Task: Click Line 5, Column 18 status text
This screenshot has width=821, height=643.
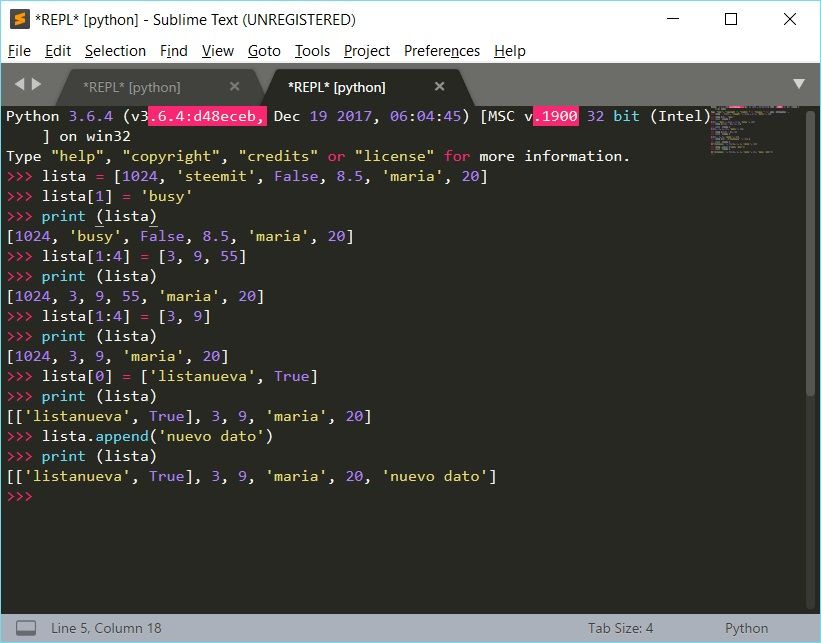Action: 106,628
